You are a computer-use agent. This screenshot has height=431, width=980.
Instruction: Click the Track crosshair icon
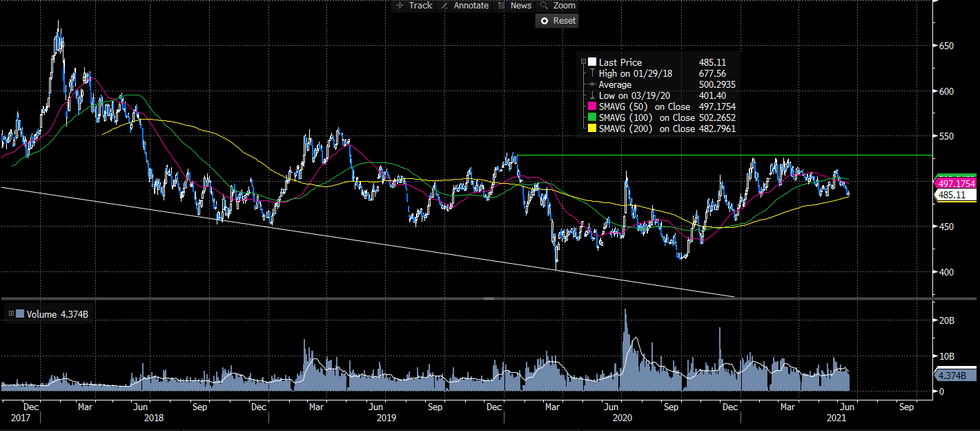[x=400, y=6]
